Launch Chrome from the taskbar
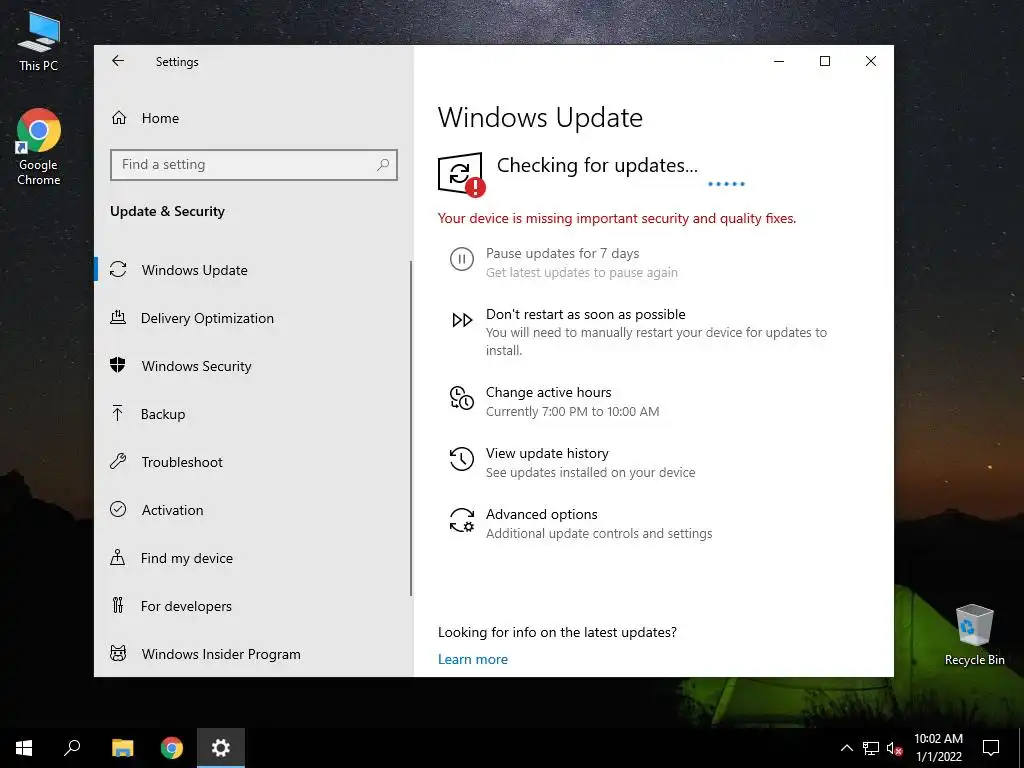The width and height of the screenshot is (1024, 768). tap(172, 748)
